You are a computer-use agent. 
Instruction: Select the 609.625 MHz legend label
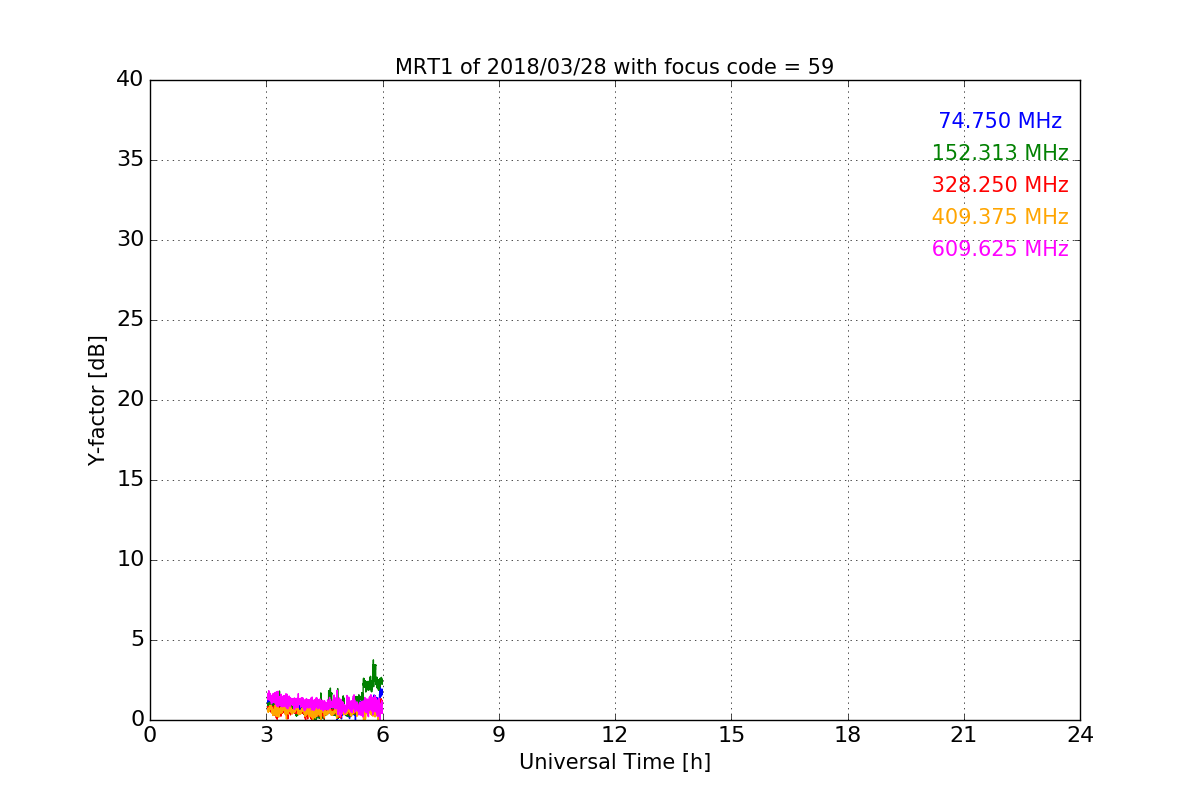click(x=1000, y=249)
